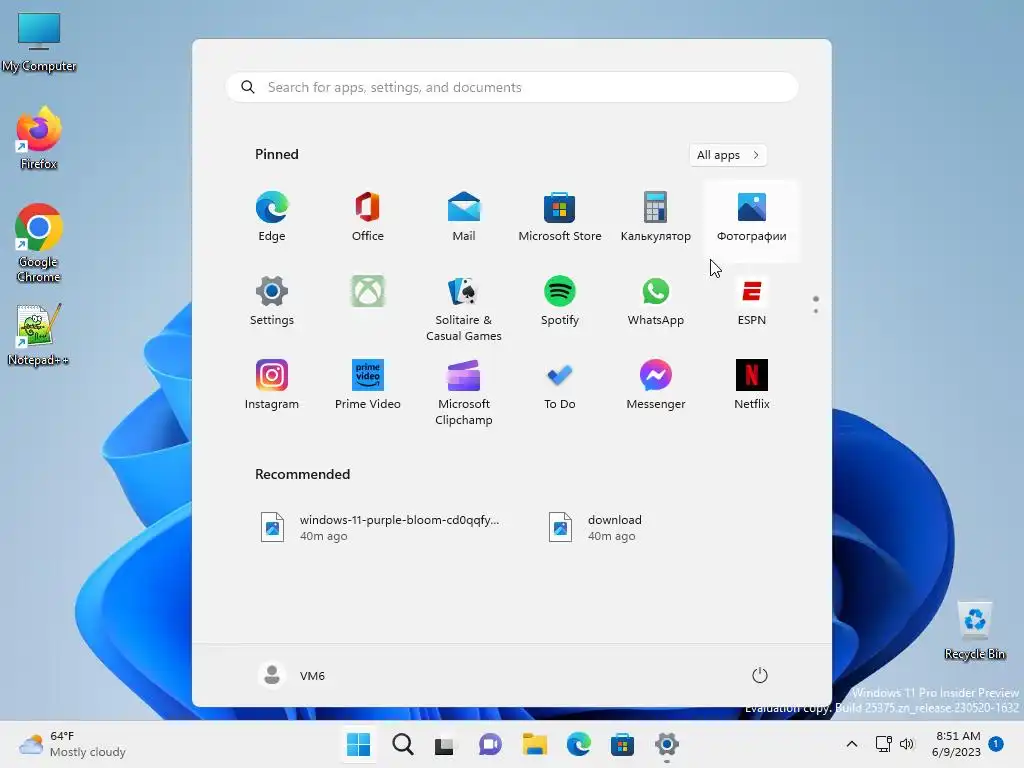Select the Firefox desktop shortcut
Viewport: 1024px width, 768px height.
coord(39,138)
